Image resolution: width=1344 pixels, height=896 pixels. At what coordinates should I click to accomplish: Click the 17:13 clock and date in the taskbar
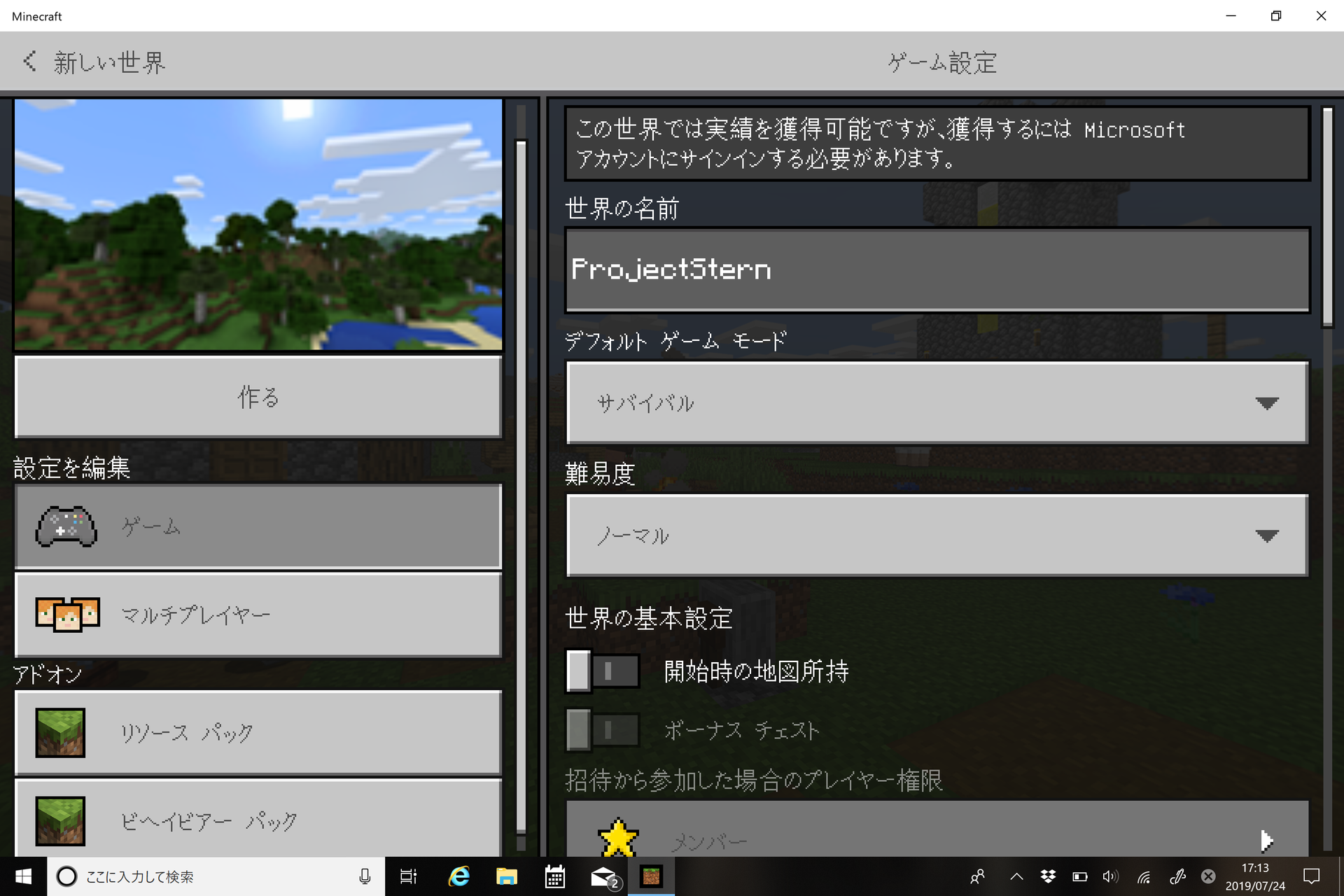1255,876
